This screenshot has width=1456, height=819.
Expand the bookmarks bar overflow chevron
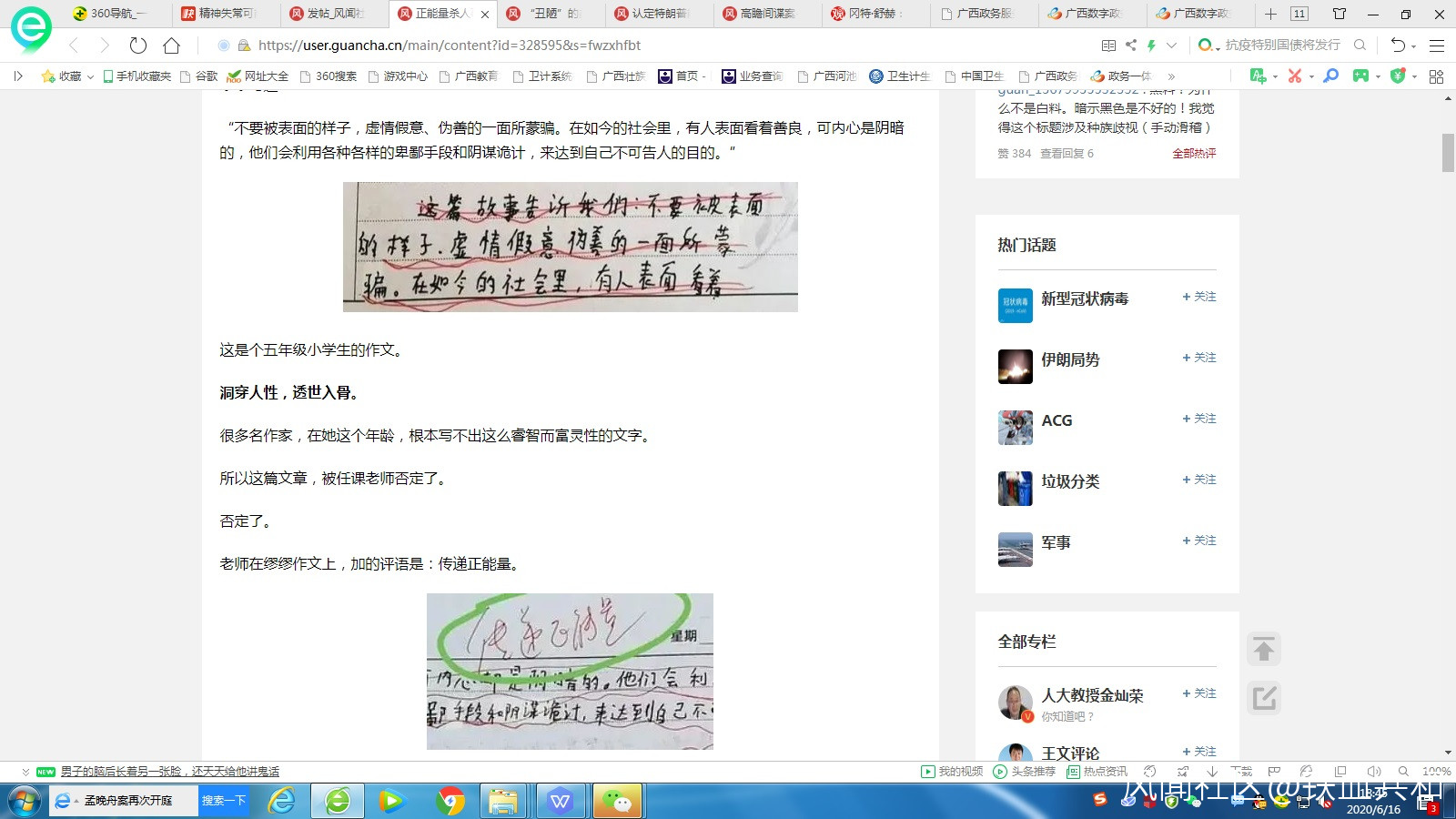[1171, 76]
